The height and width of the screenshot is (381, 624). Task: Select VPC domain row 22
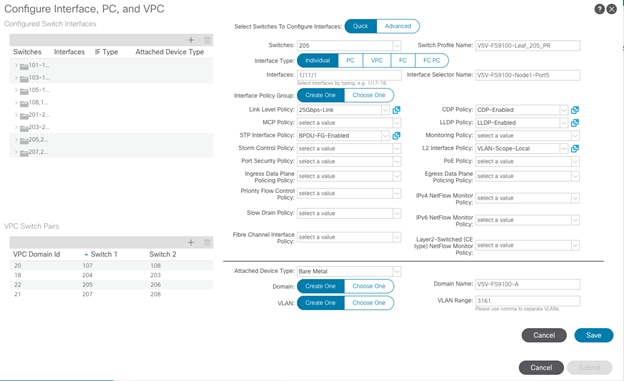point(111,285)
